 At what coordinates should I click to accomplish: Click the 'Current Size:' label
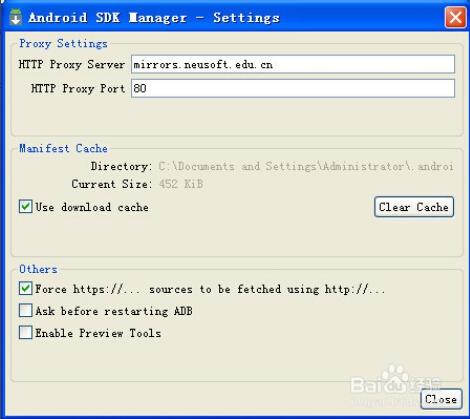coord(112,184)
